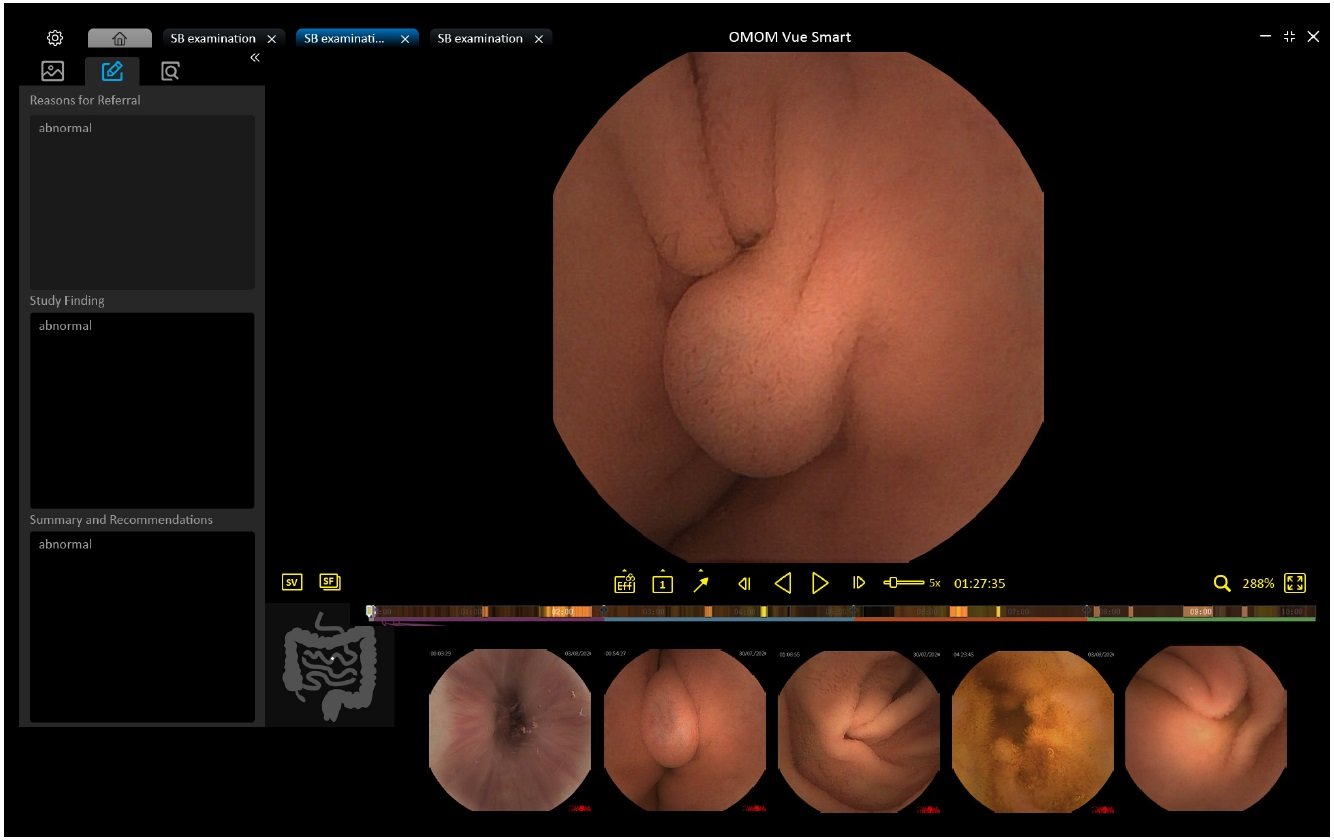Open the image gallery panel icon
Screen dimensions: 1334x840
(x=53, y=71)
